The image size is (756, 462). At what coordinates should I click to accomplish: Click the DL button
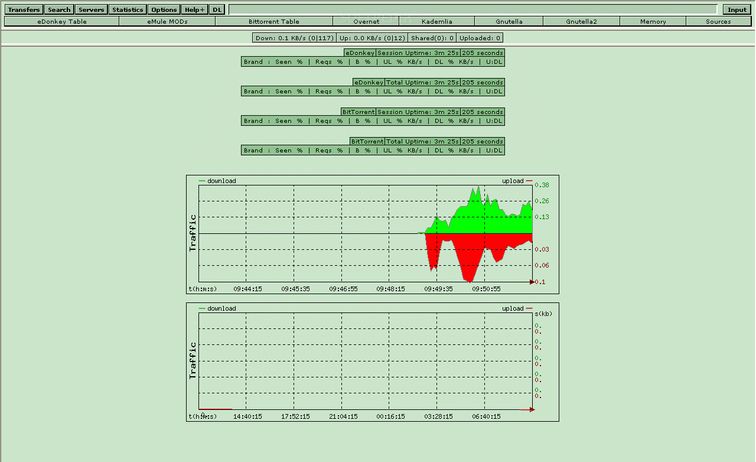tap(217, 9)
